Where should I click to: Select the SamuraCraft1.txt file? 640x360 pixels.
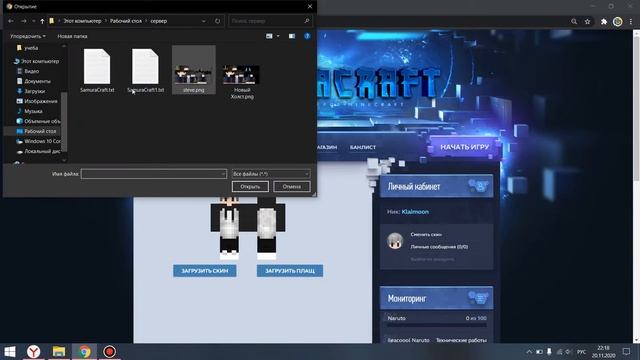click(146, 71)
